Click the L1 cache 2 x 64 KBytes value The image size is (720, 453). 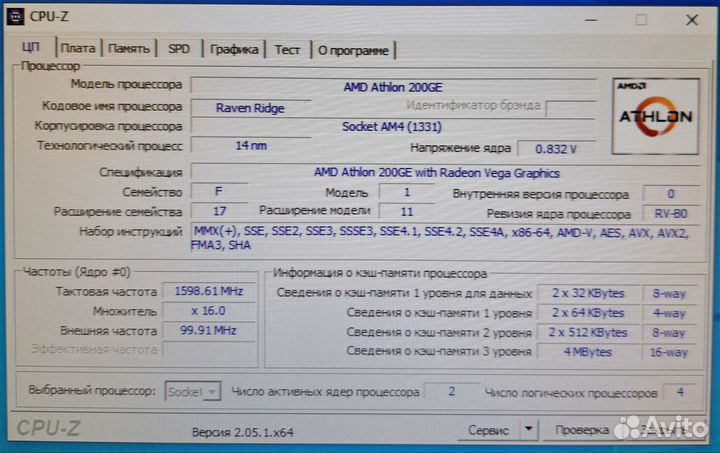pos(588,313)
